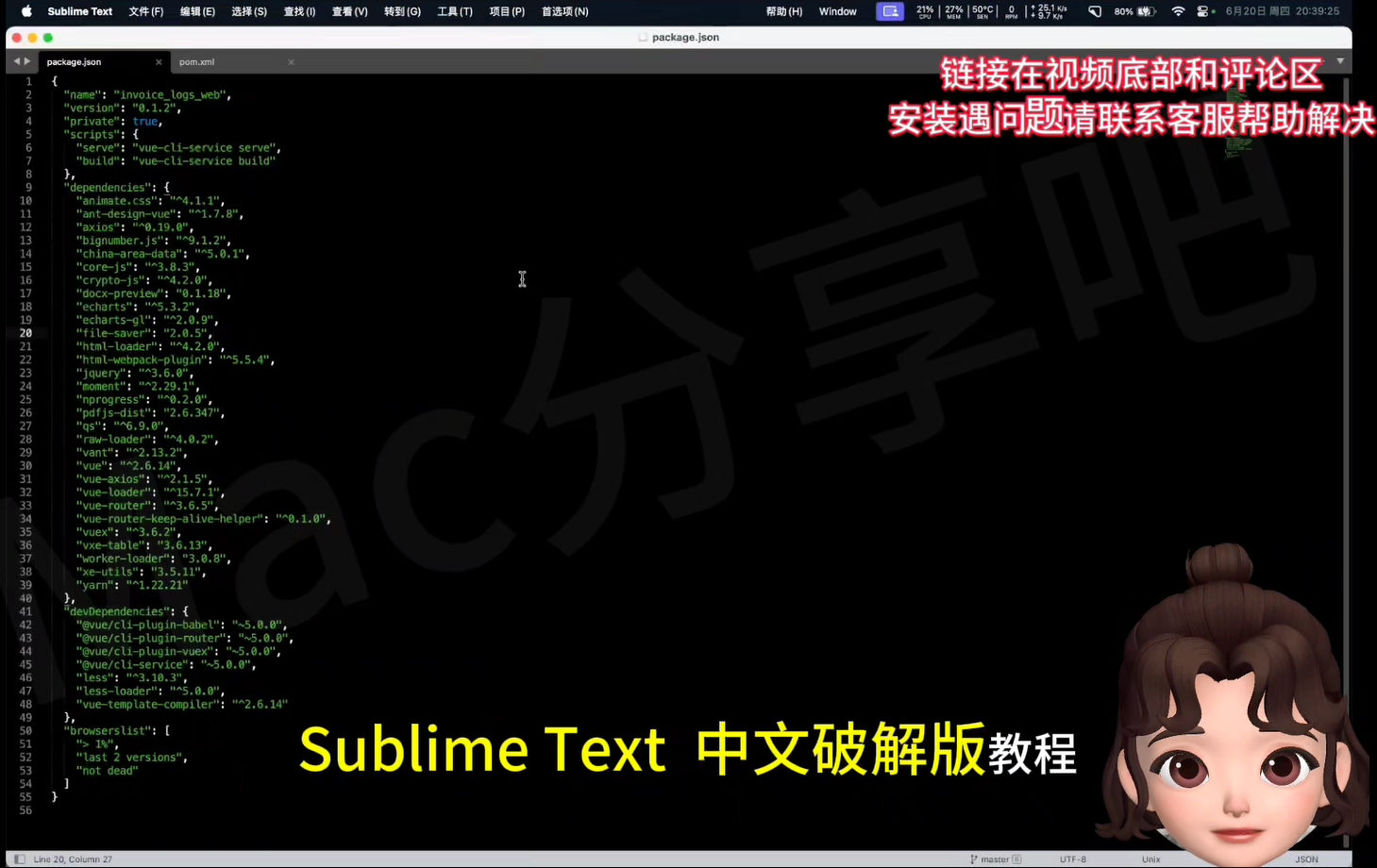Click Line 20, Column 27 status text
The image size is (1377, 868).
(73, 860)
